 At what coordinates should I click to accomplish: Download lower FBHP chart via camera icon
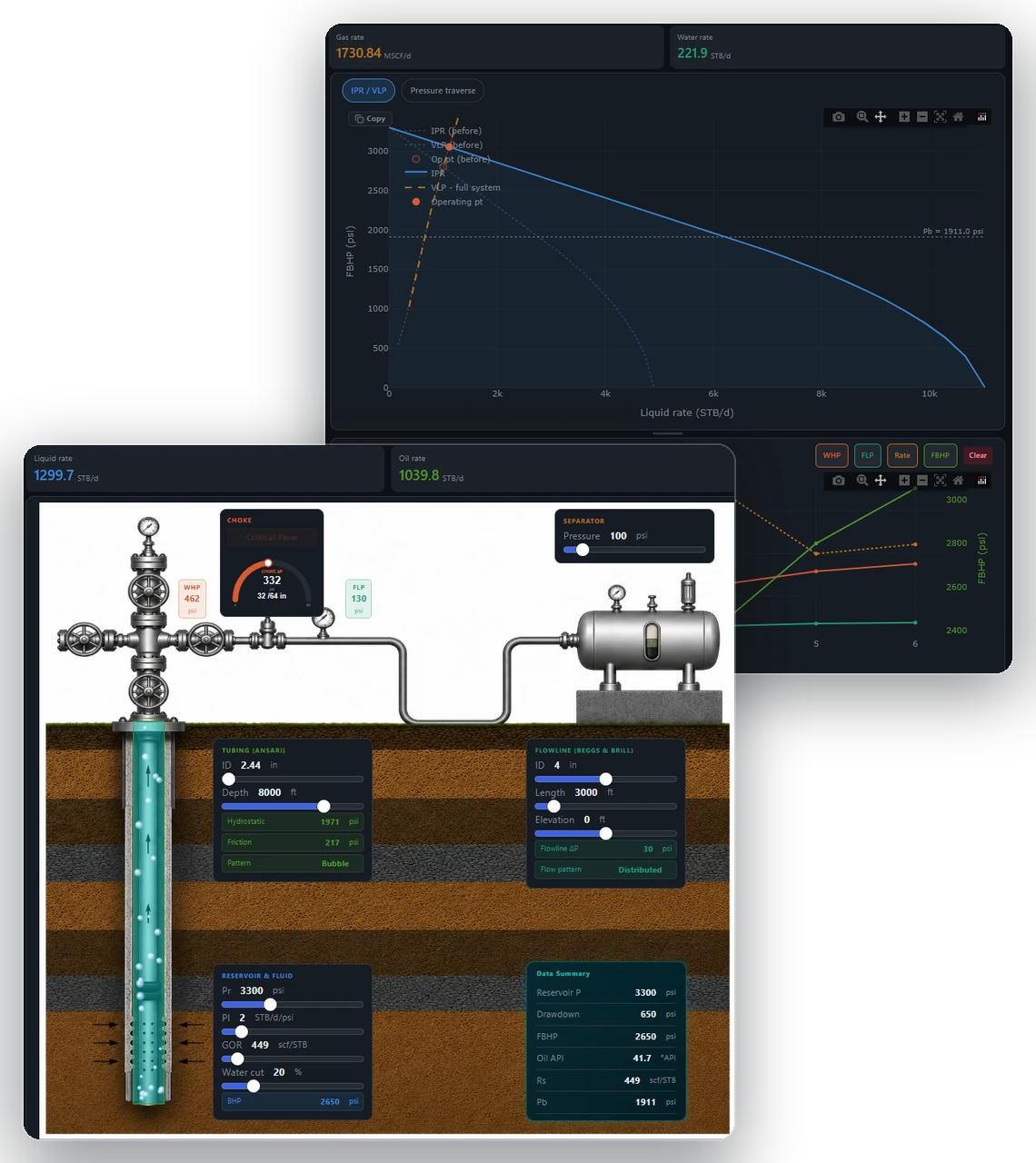838,481
